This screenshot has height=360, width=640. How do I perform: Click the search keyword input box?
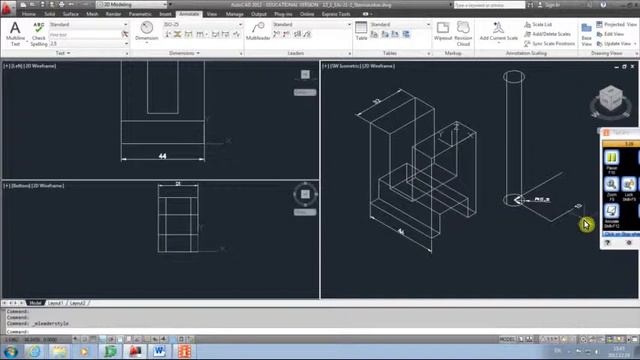489,5
